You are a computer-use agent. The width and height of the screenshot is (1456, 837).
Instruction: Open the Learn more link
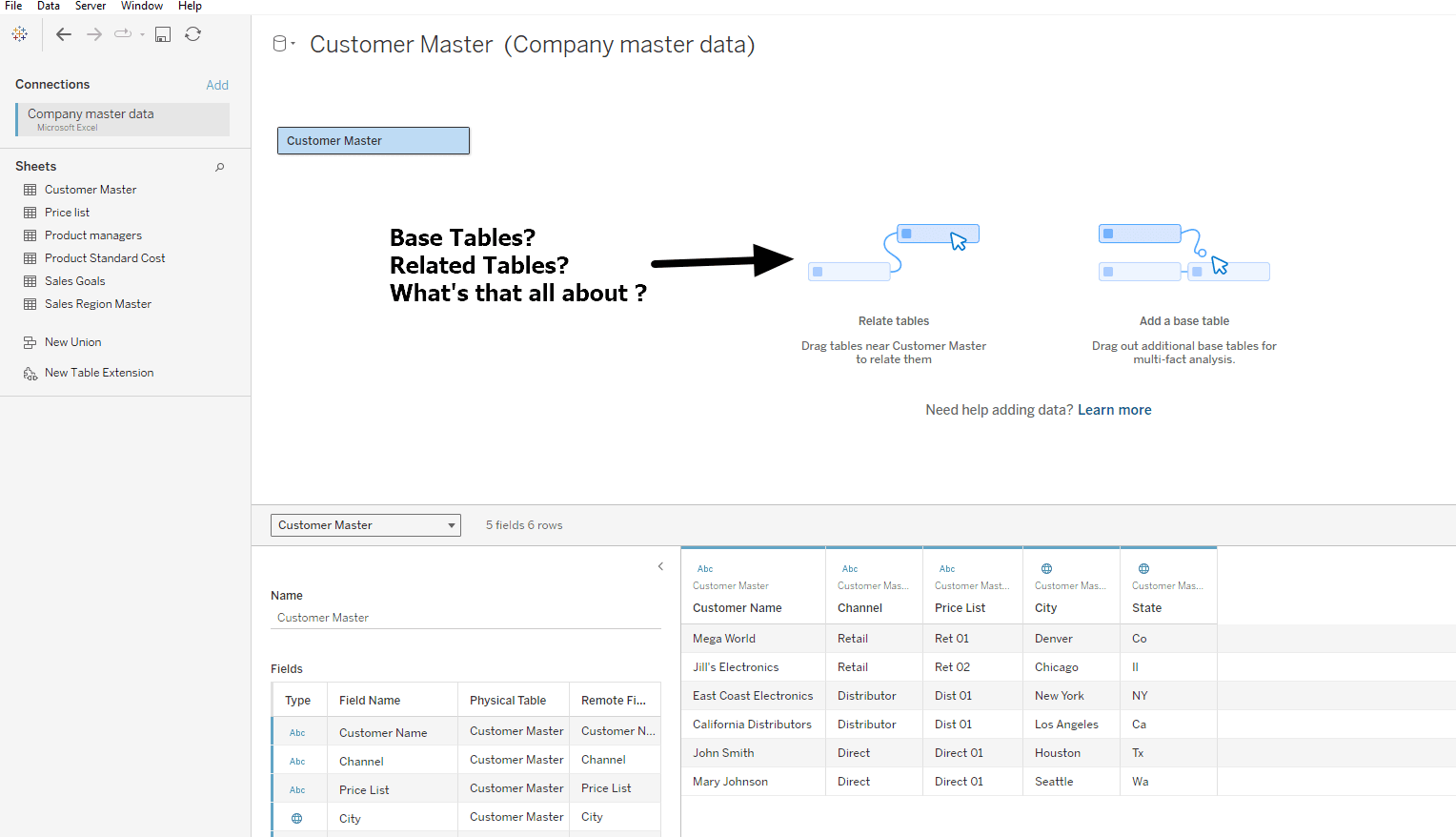pyautogui.click(x=1114, y=410)
